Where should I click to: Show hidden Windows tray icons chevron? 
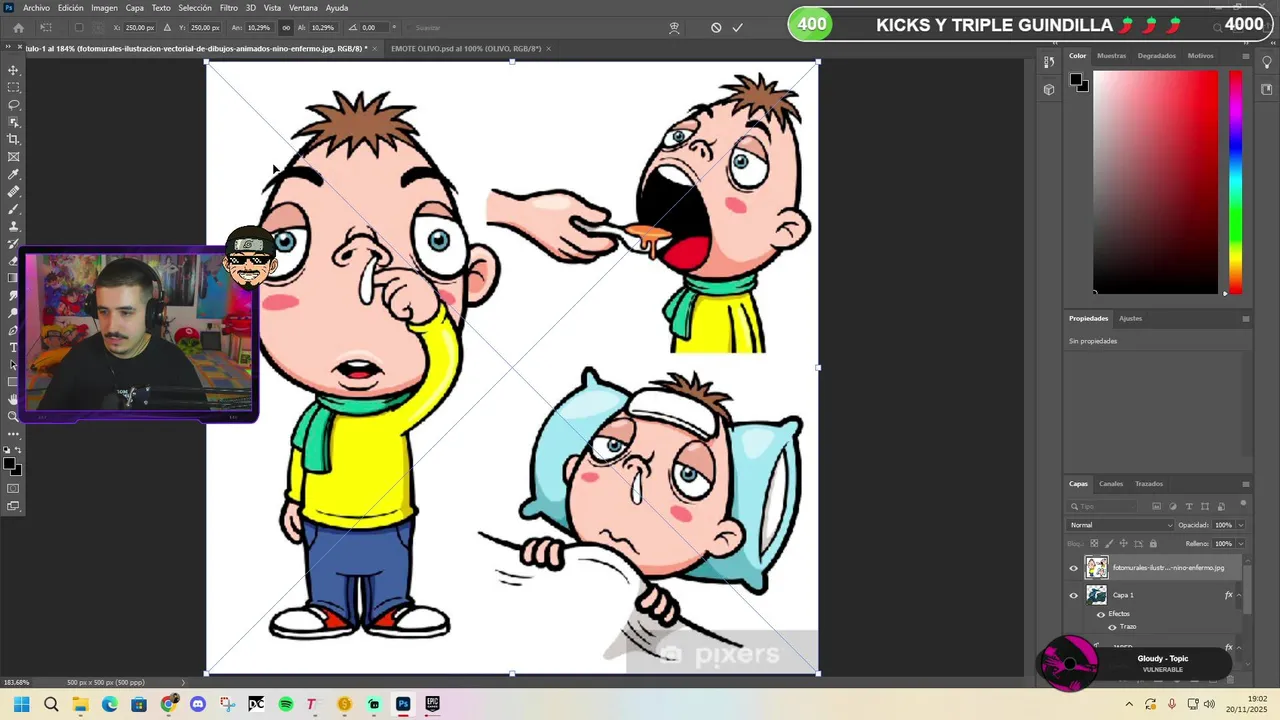click(1129, 704)
